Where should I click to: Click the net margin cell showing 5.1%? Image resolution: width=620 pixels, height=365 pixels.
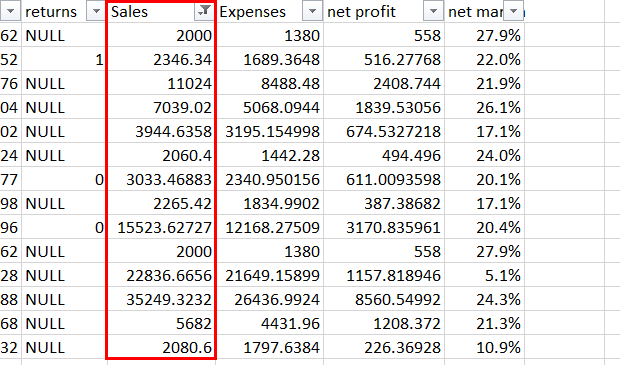tap(484, 275)
